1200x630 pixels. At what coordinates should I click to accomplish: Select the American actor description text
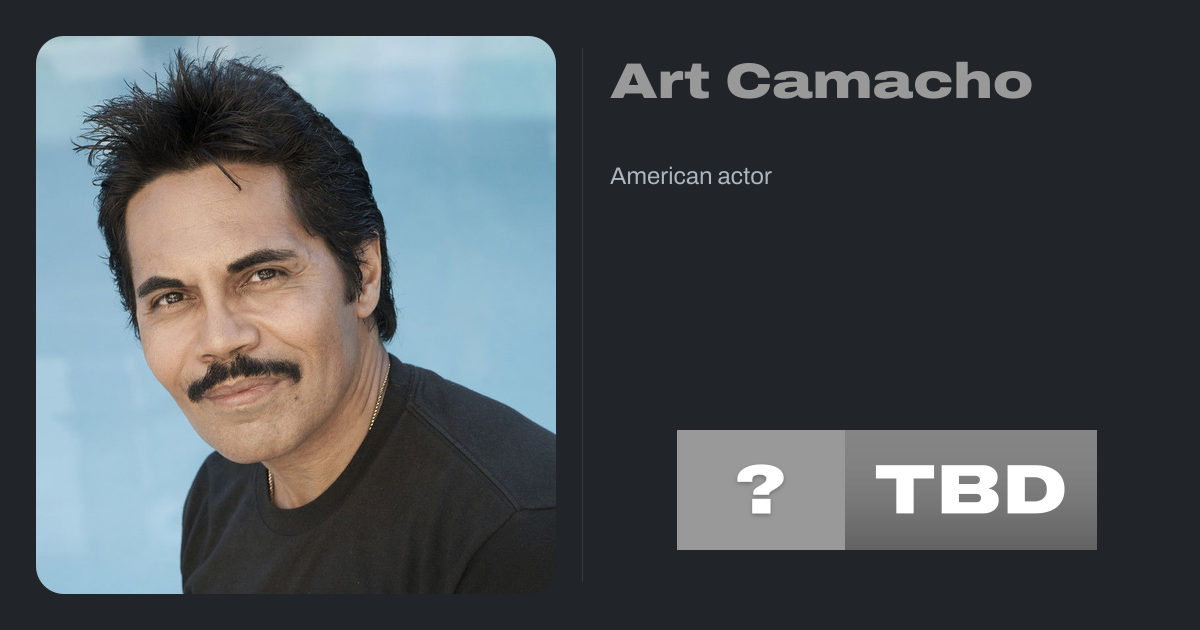click(x=691, y=176)
